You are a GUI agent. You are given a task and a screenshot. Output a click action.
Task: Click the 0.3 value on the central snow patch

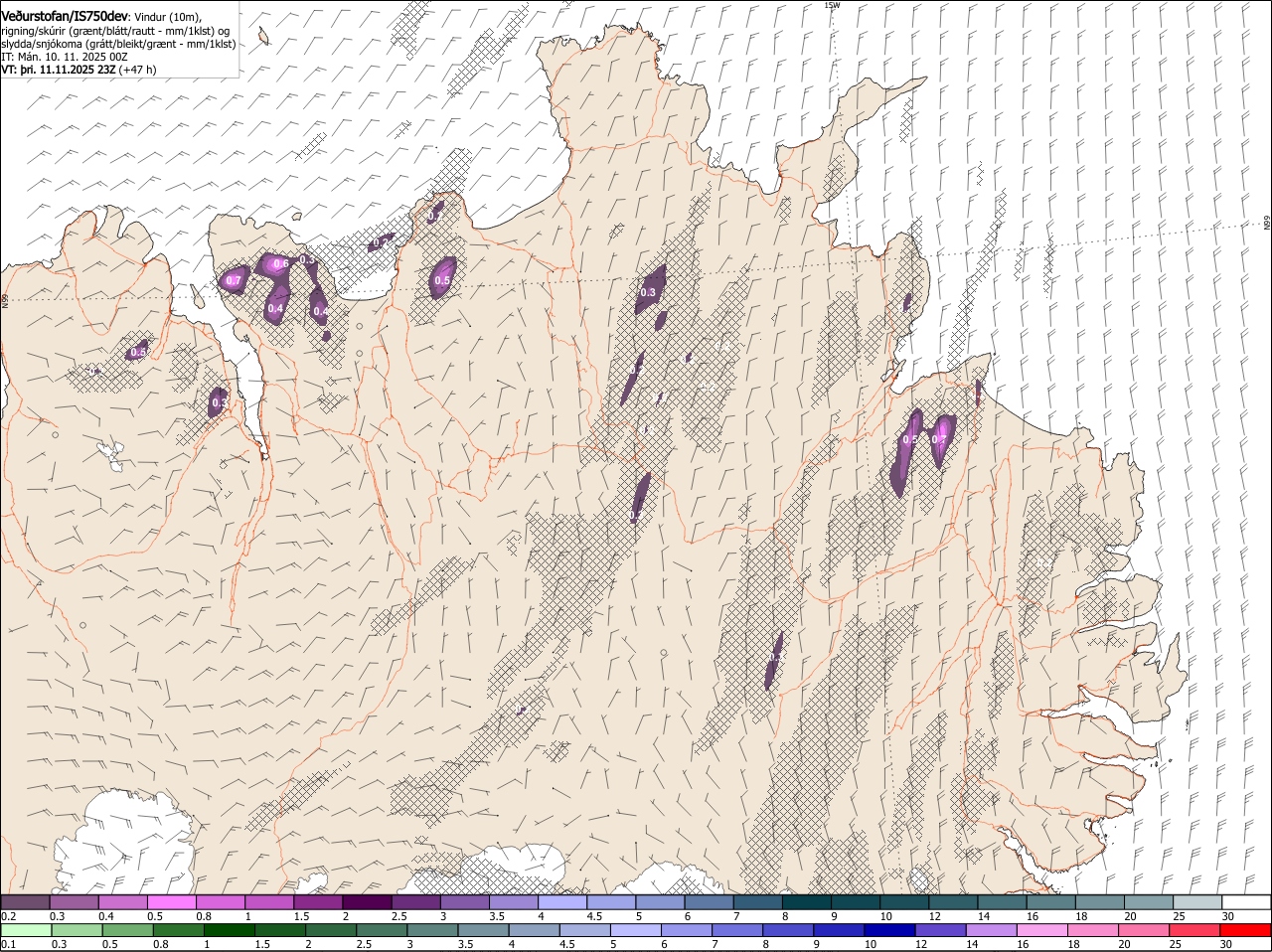(648, 293)
